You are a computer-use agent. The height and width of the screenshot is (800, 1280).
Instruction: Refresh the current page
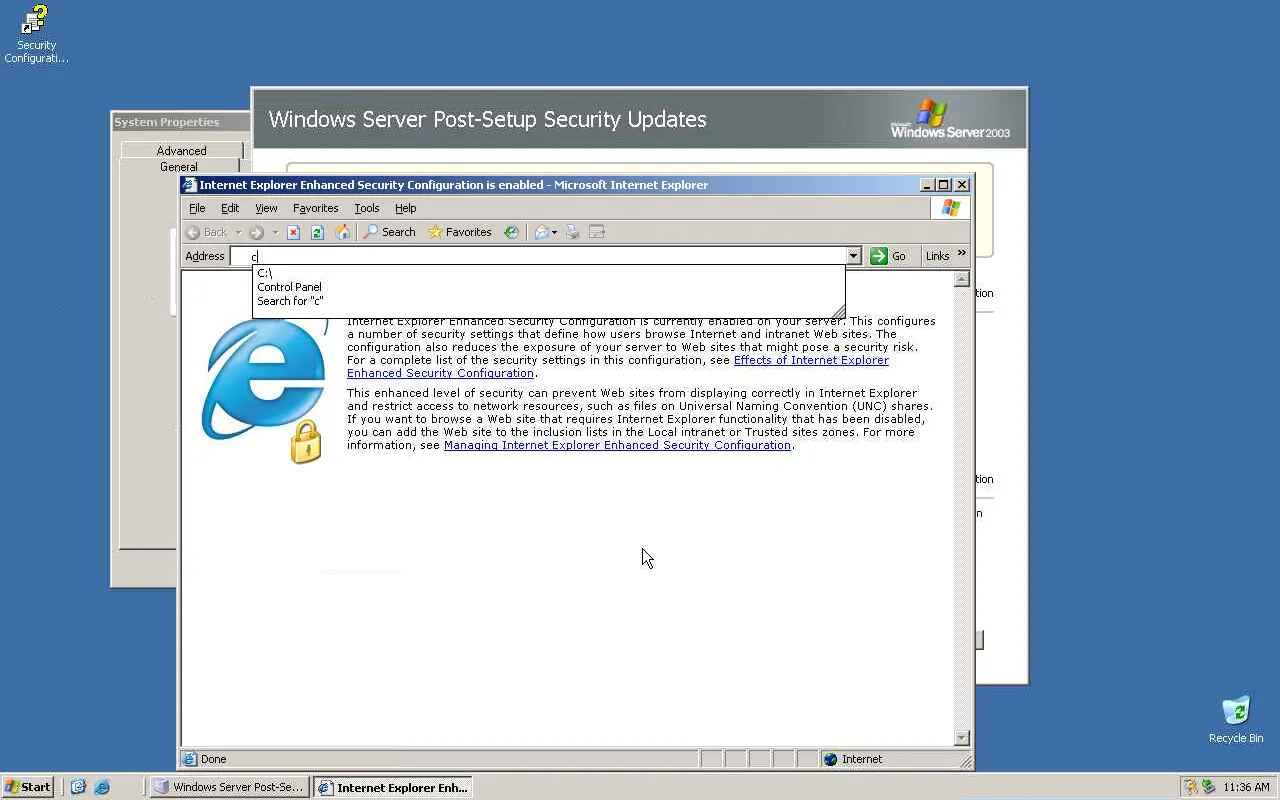click(x=317, y=232)
